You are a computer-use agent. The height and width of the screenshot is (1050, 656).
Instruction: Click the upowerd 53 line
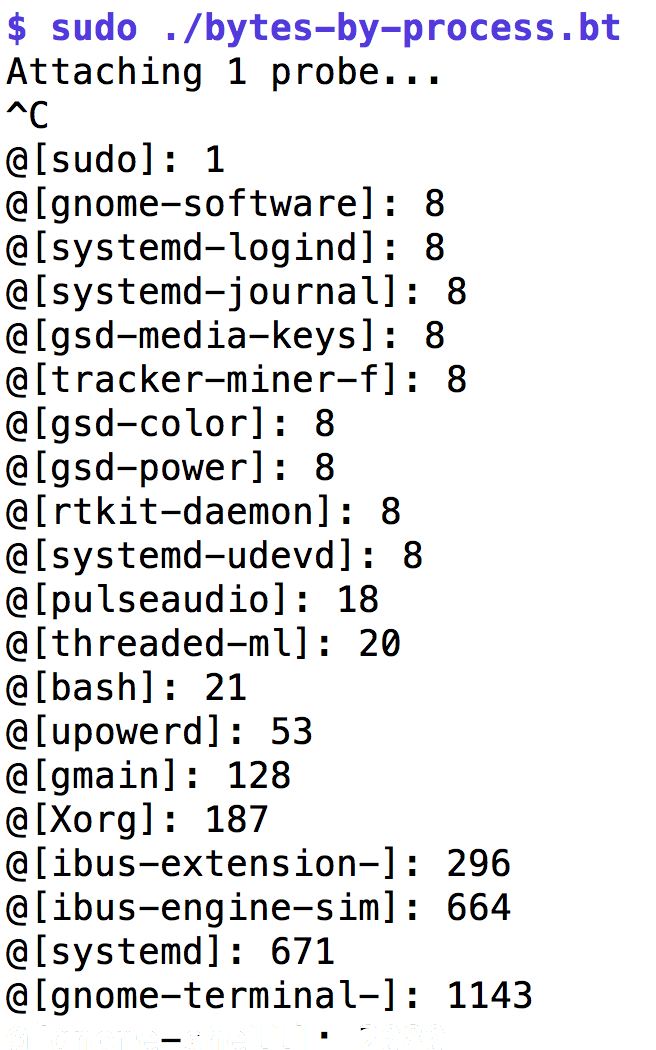pyautogui.click(x=159, y=732)
